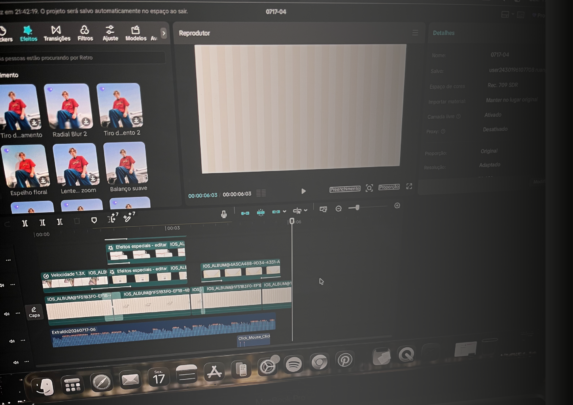Open Pinterest from the Dock

[x=345, y=360]
